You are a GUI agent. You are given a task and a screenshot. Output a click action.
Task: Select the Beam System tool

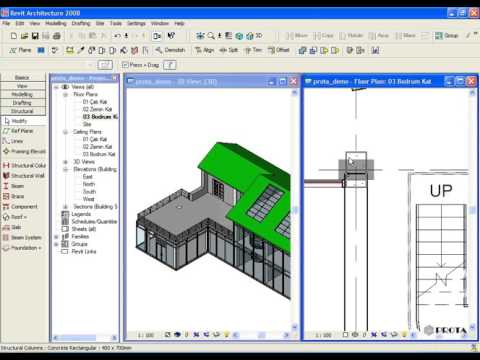pyautogui.click(x=22, y=238)
